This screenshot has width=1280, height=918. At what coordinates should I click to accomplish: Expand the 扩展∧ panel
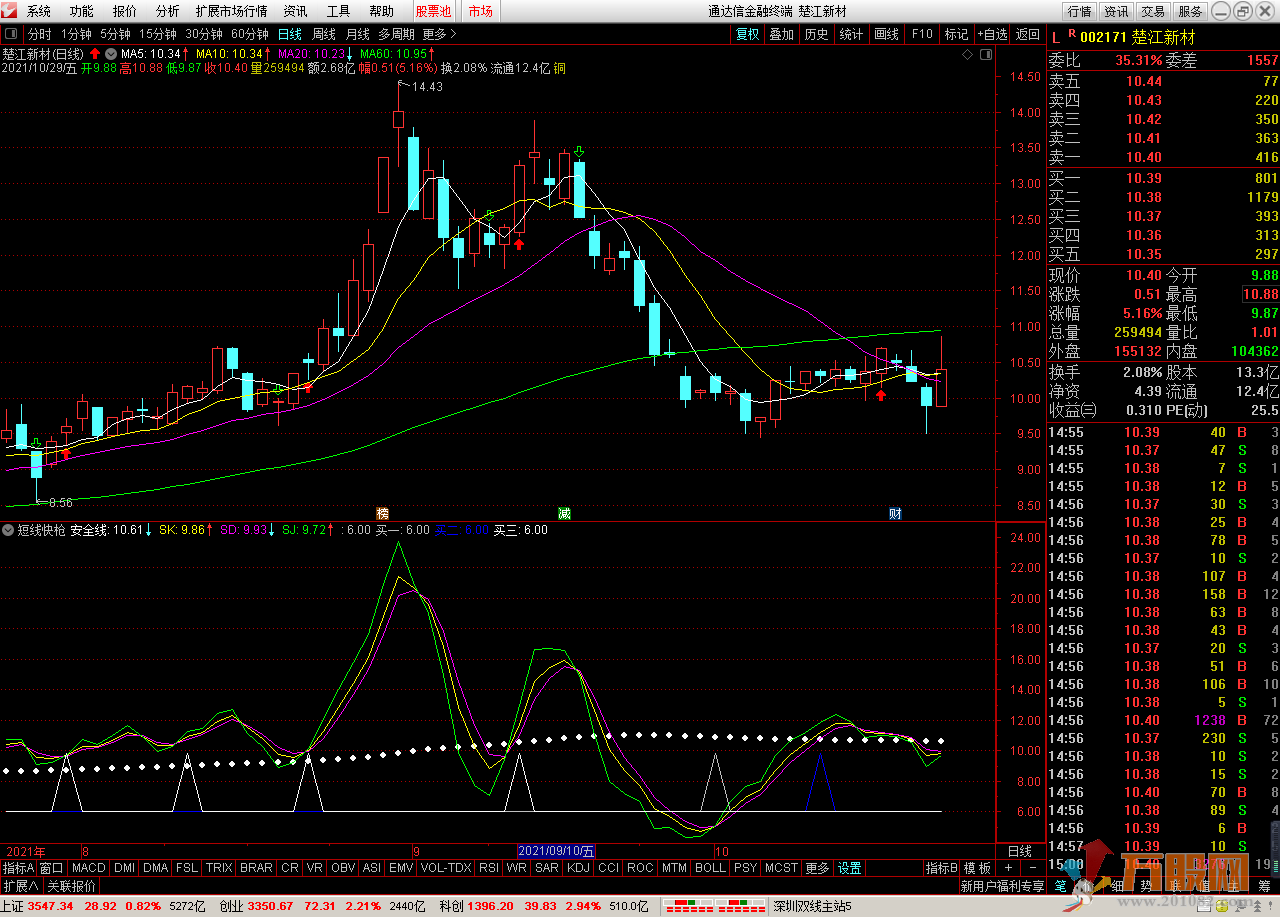[x=21, y=886]
